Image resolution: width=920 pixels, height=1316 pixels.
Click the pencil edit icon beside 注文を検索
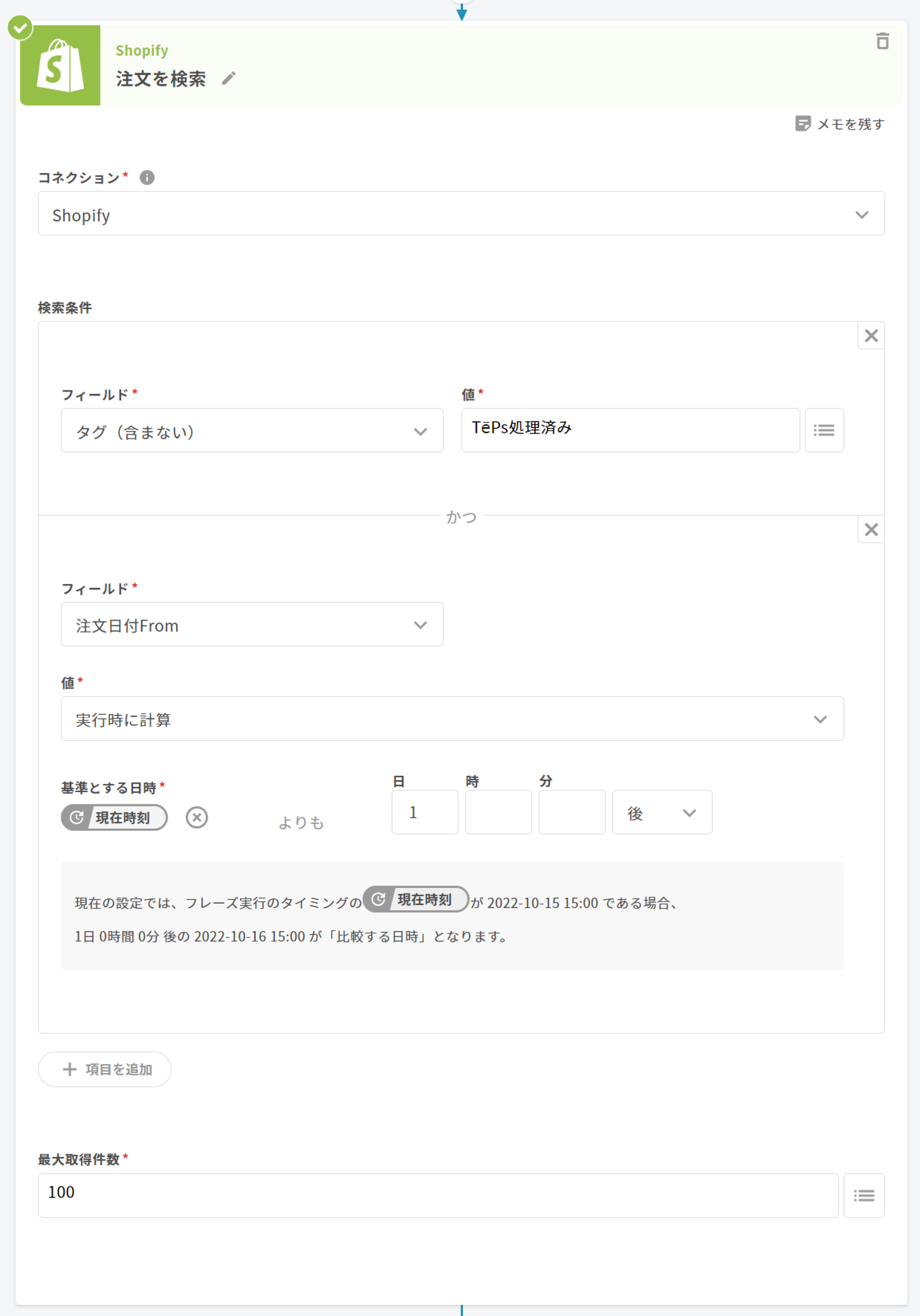coord(229,78)
